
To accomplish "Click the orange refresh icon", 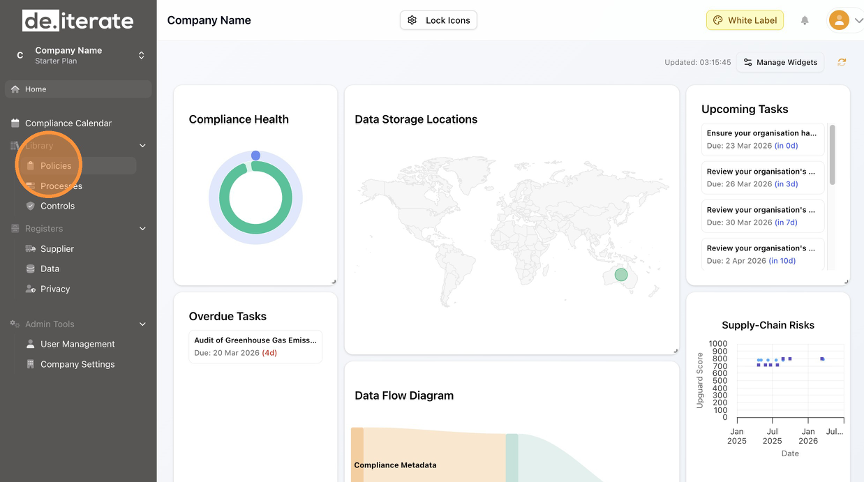I will 842,62.
